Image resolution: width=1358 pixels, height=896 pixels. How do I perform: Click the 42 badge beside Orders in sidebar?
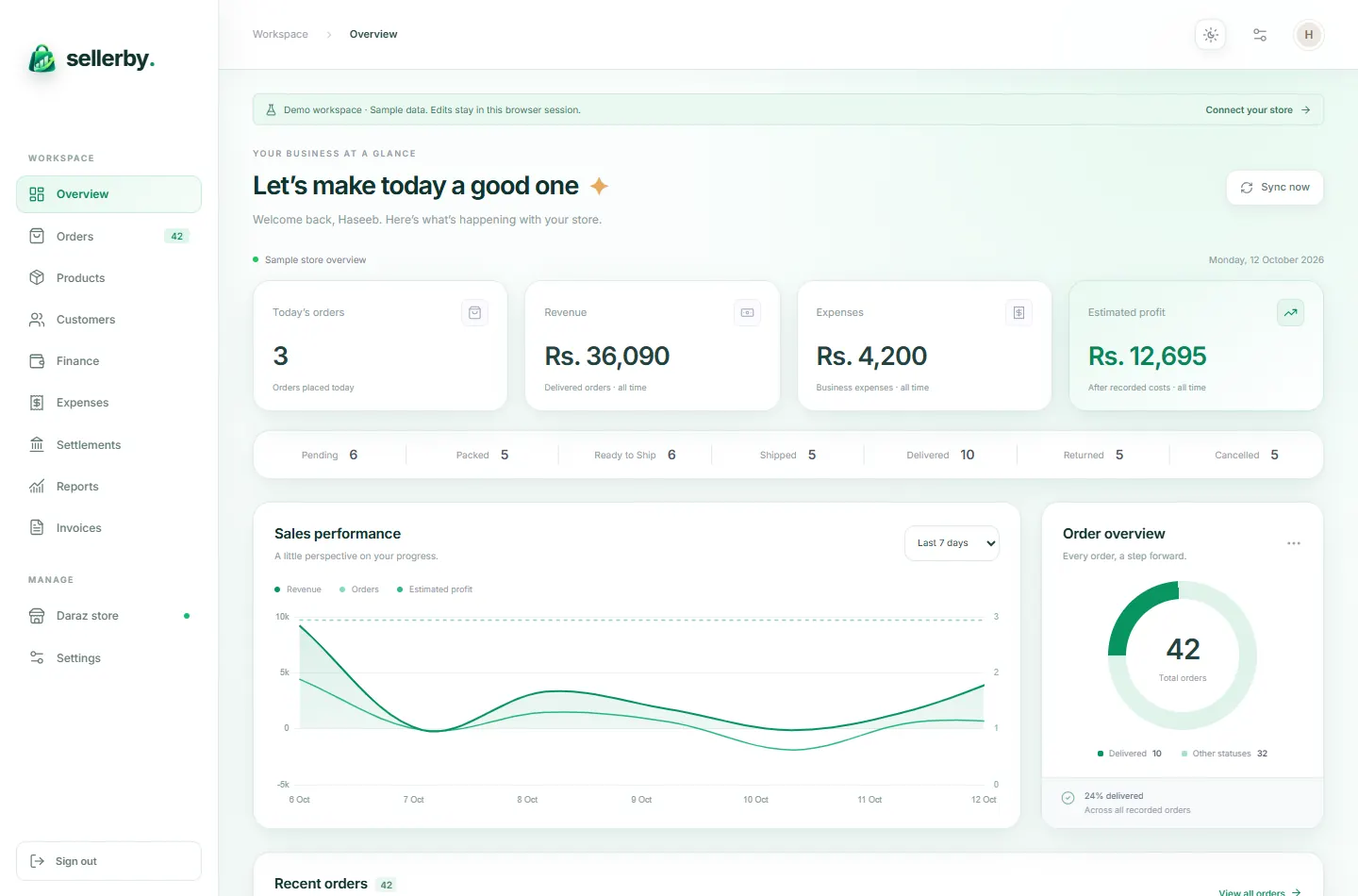coord(177,237)
